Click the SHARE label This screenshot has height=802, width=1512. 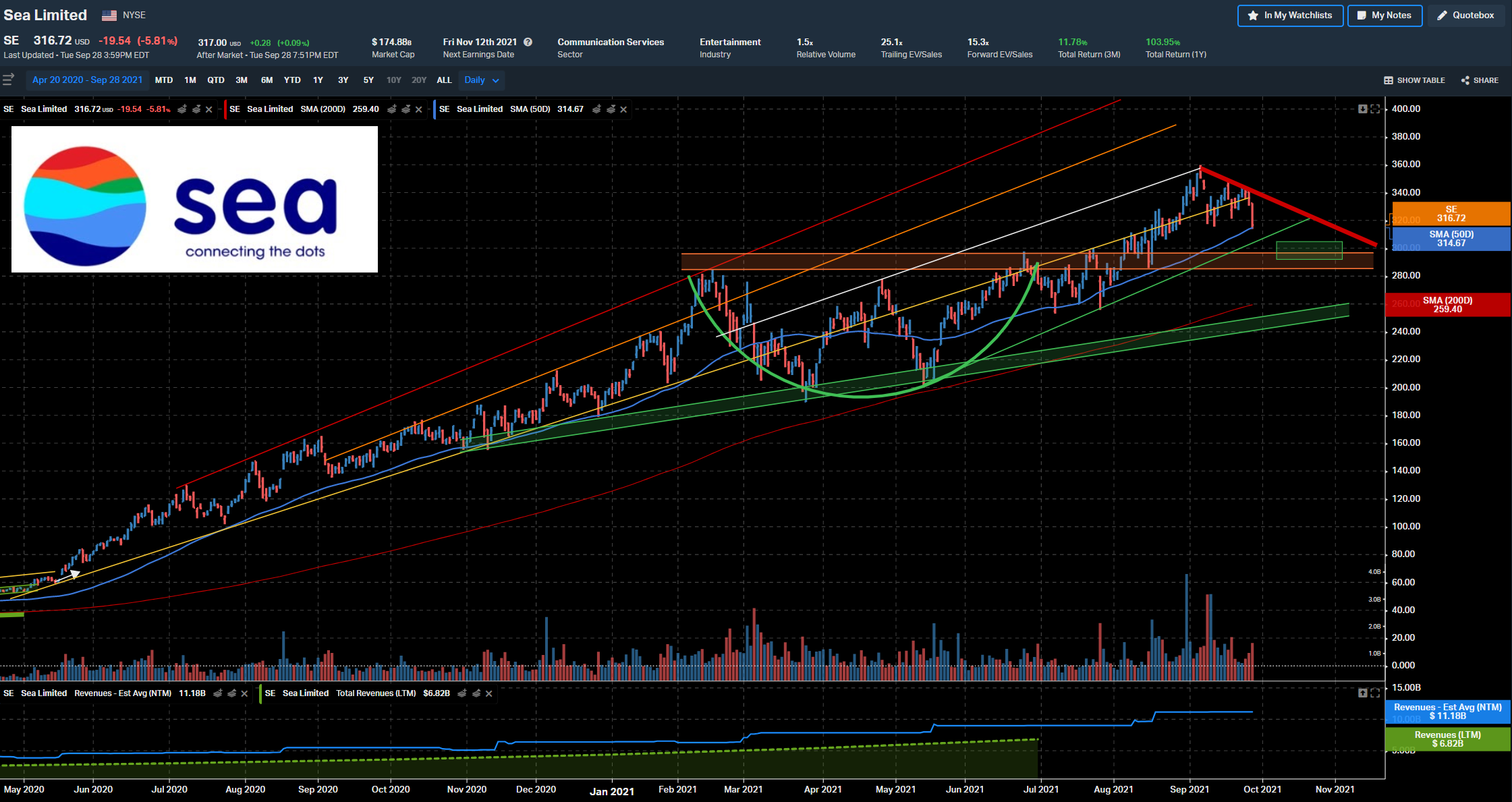pos(1486,80)
